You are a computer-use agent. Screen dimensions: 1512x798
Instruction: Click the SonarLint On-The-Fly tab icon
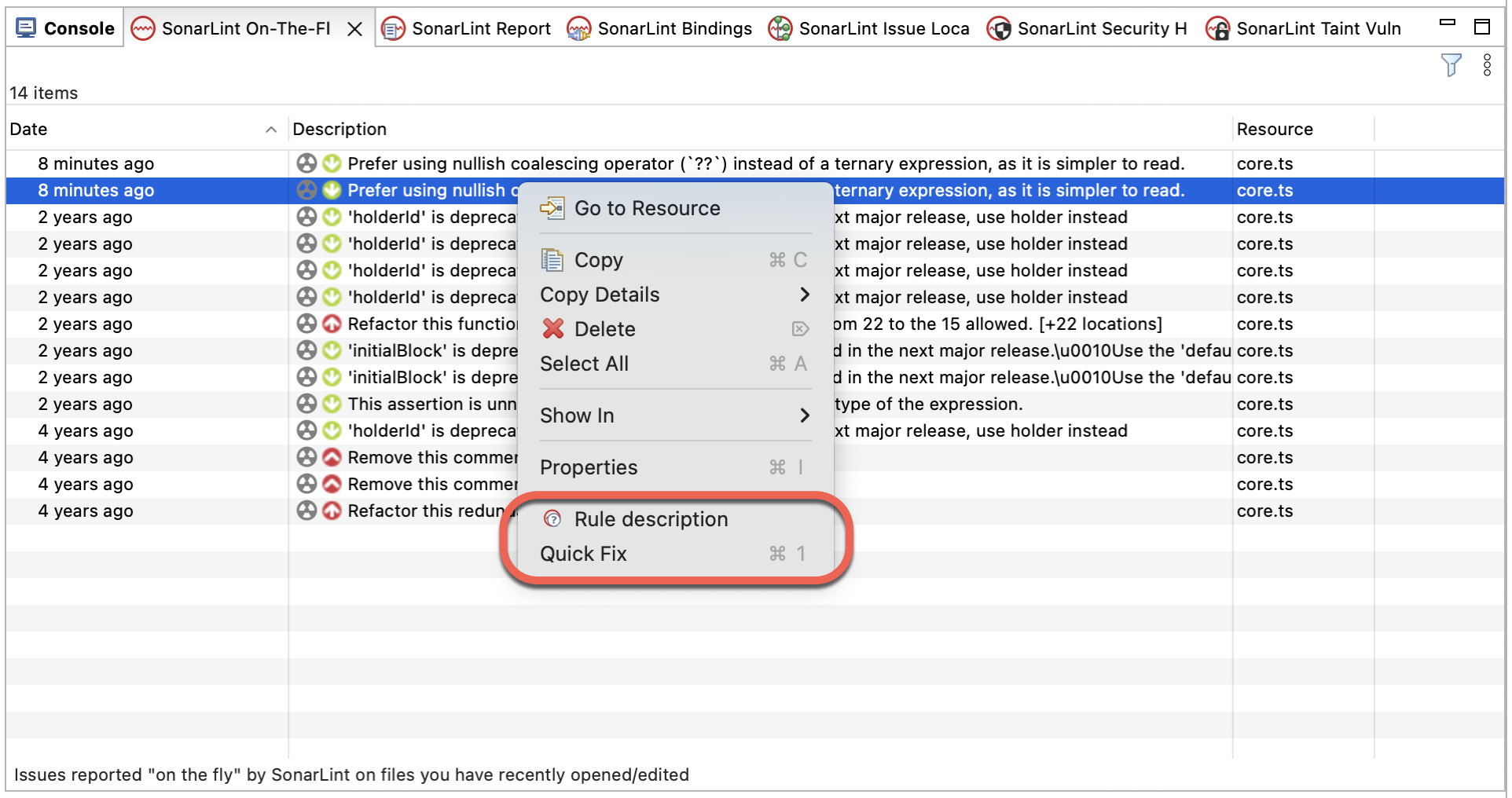[x=143, y=29]
